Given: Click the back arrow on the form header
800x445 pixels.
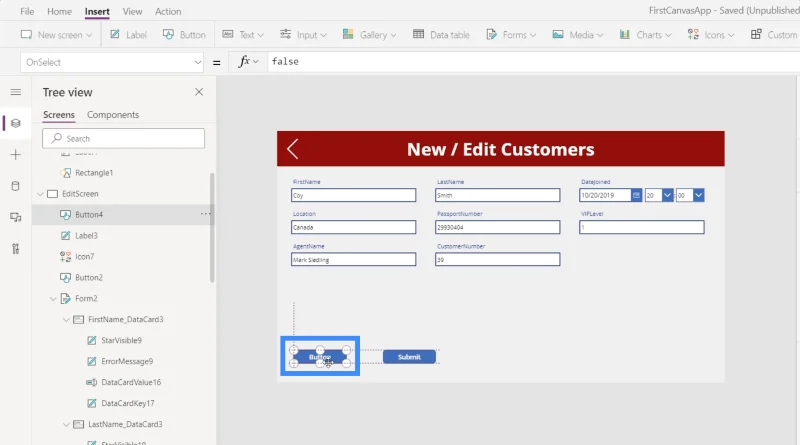Looking at the screenshot, I should pos(292,149).
